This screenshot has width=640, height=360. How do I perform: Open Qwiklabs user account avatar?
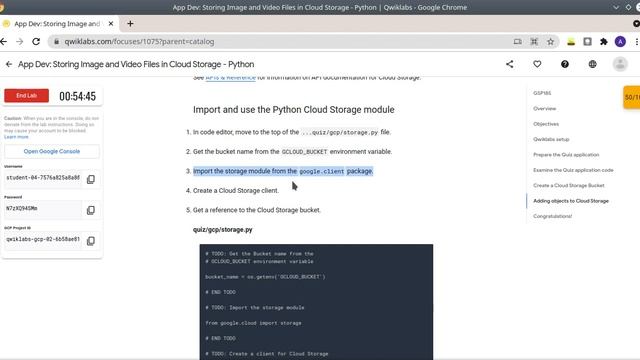click(620, 64)
